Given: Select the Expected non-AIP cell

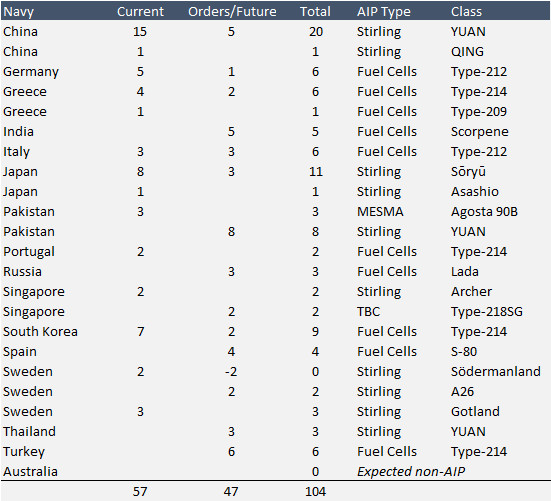Looking at the screenshot, I should [x=411, y=471].
